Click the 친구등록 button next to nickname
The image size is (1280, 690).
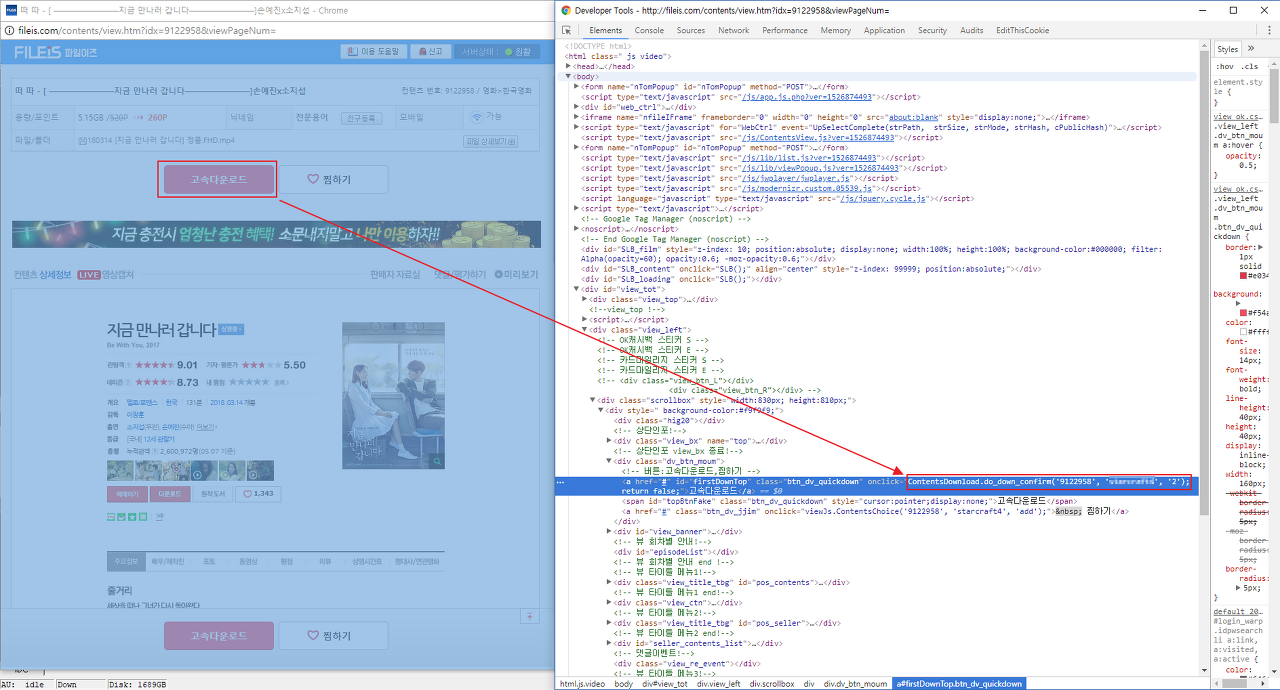tap(361, 117)
